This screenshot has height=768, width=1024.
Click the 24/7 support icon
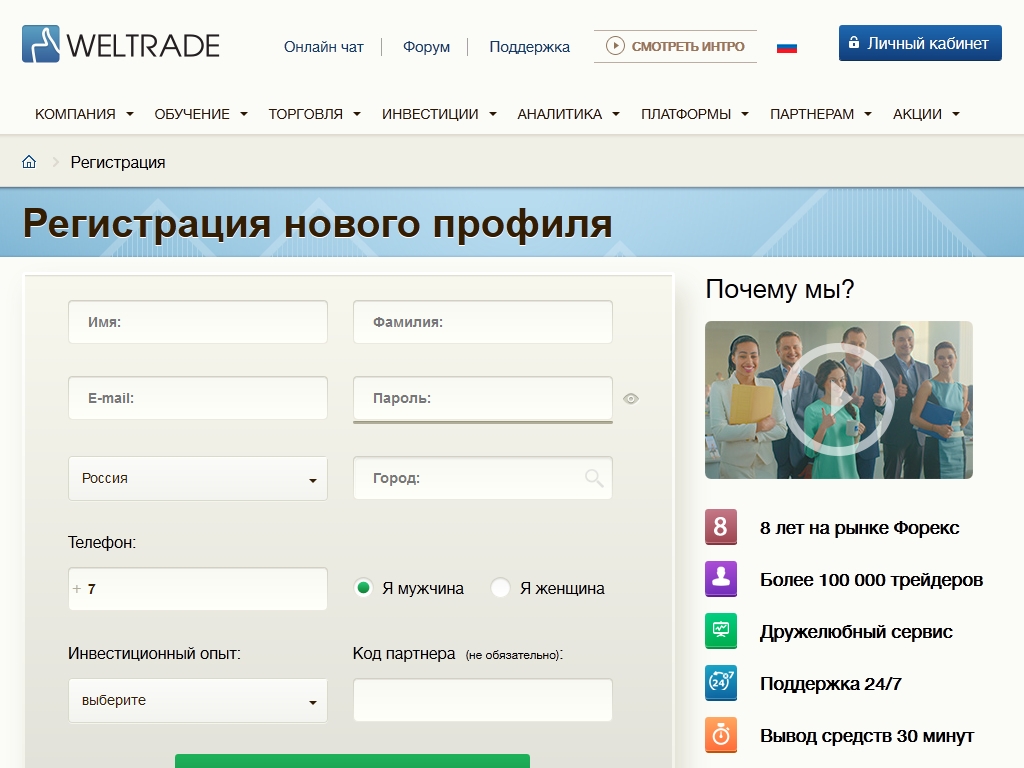720,683
